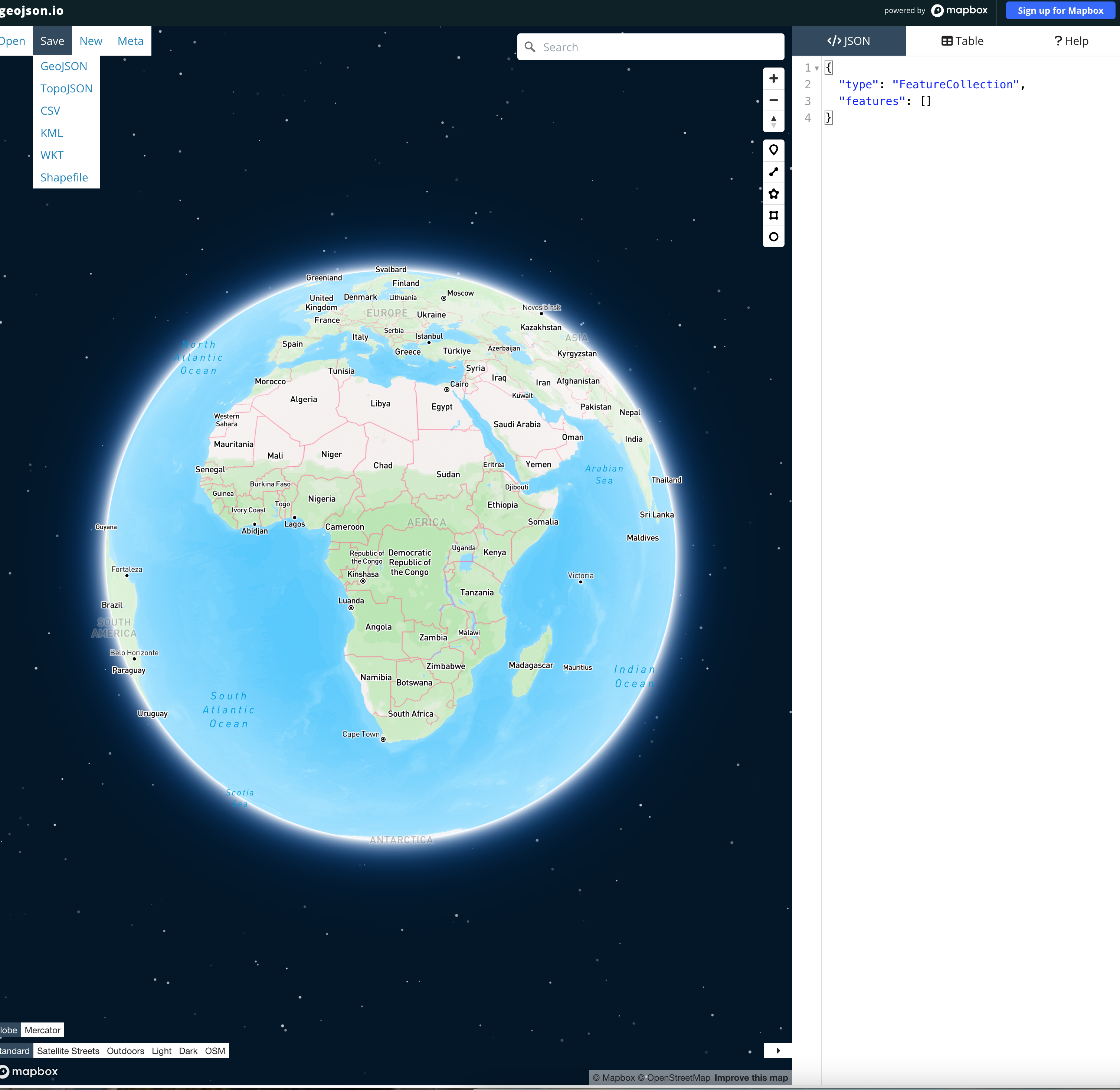Select the Satellite Streets map style
The height and width of the screenshot is (1090, 1120).
pos(68,1051)
